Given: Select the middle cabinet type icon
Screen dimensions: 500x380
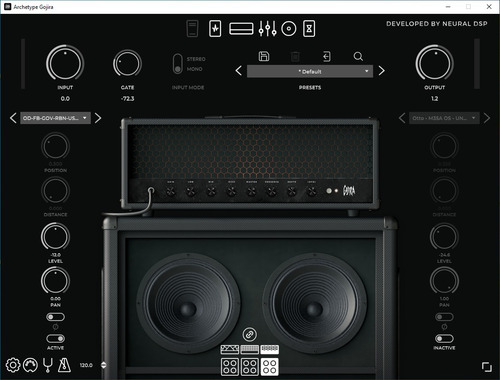Looking at the screenshot, I should pos(250,367).
